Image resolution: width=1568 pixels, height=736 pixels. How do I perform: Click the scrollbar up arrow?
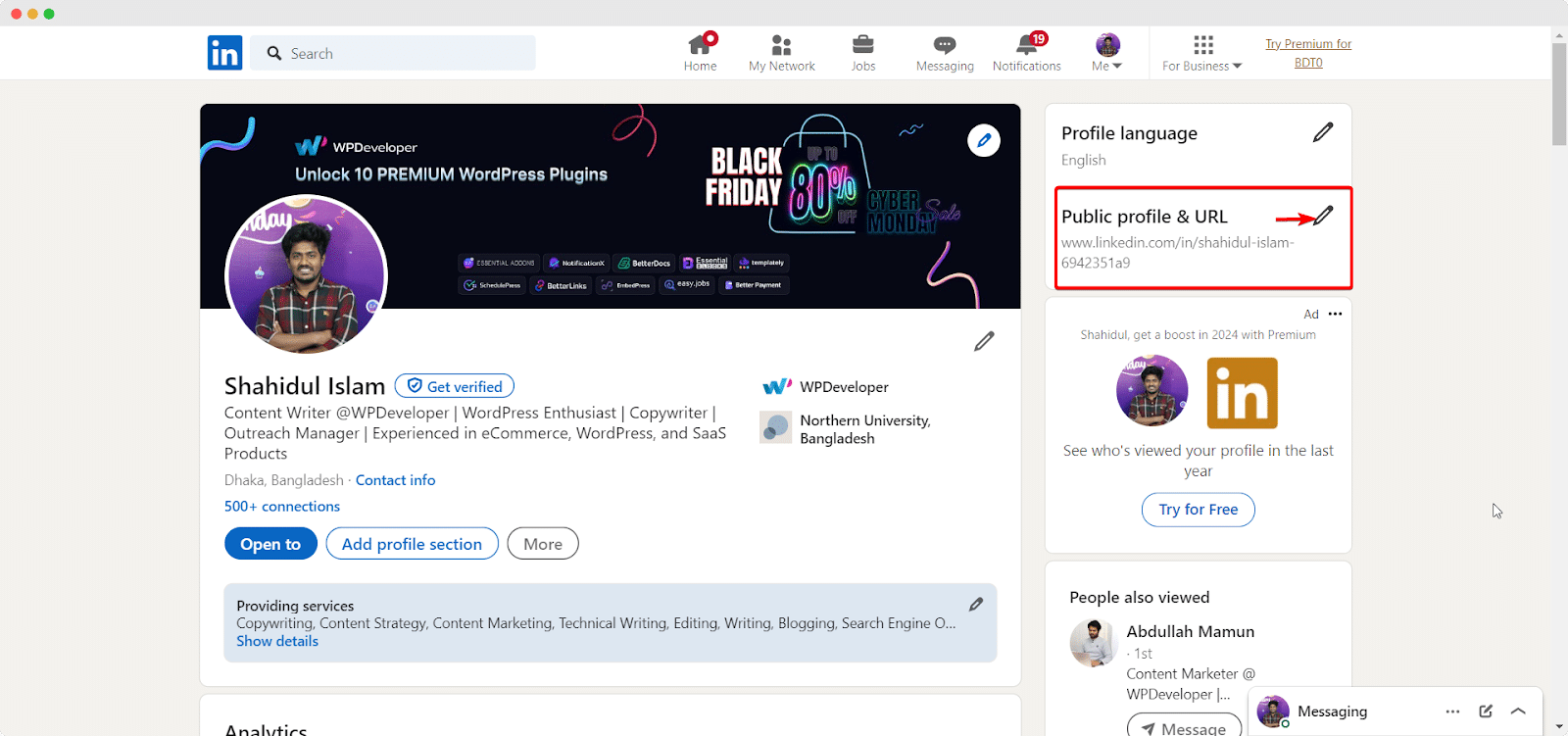coord(1559,34)
